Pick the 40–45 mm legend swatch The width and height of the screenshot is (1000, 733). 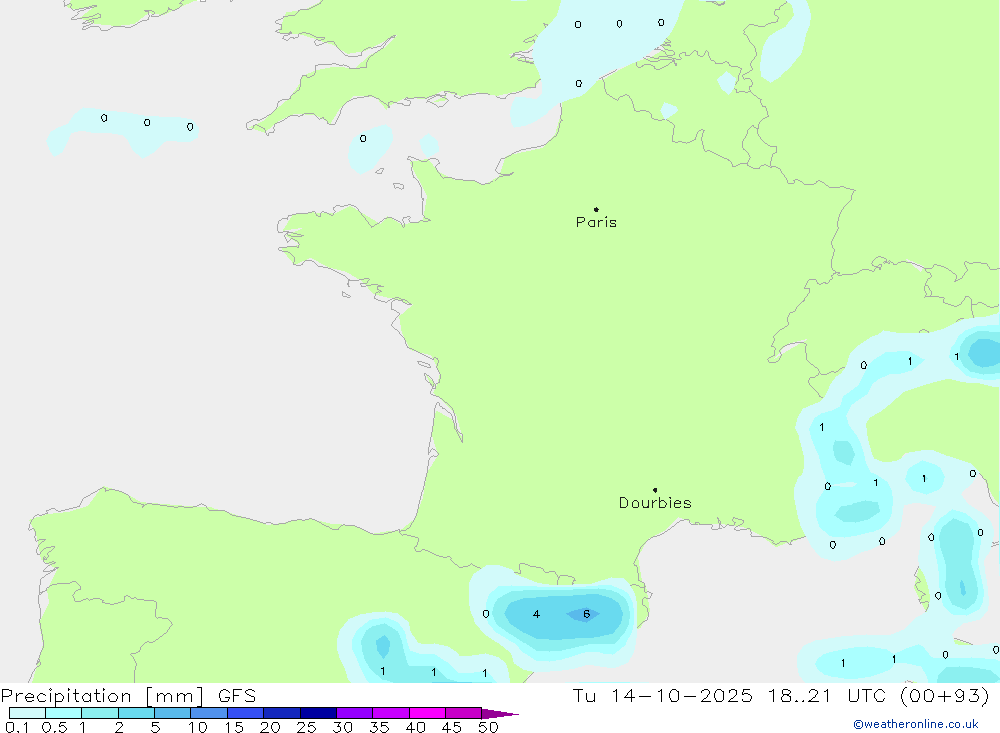click(x=427, y=713)
